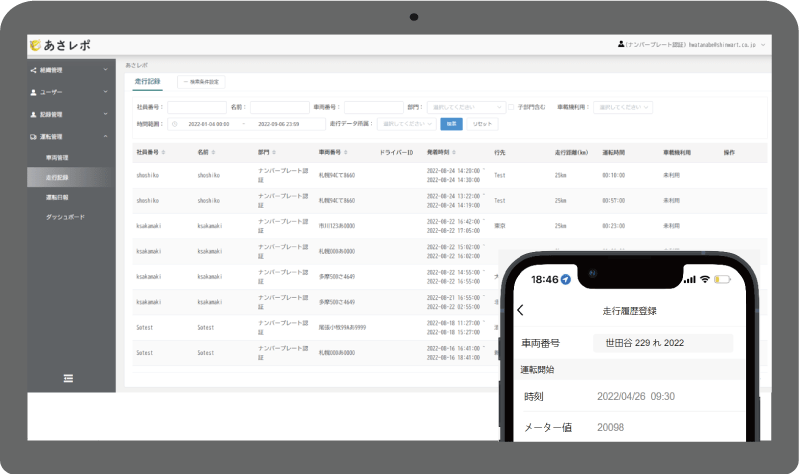Select 走行記録 in the sidebar

70,178
